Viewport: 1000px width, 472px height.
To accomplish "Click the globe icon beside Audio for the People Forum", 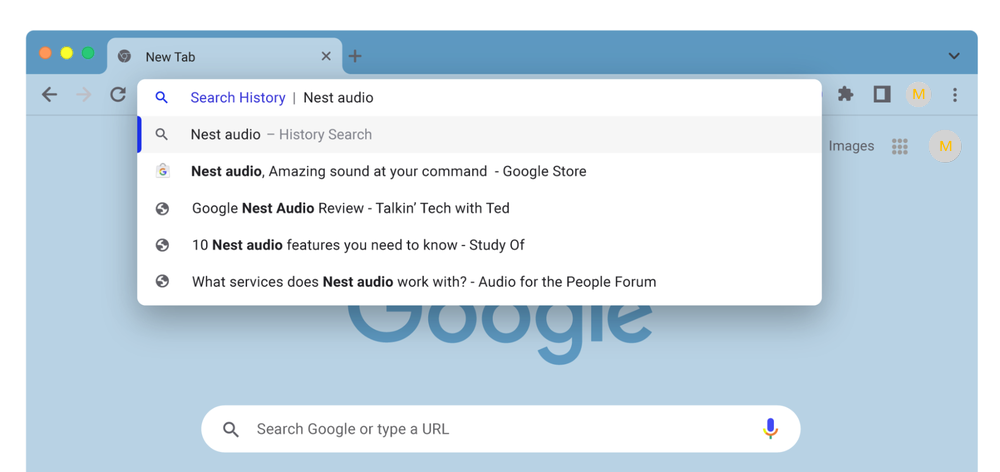I will click(163, 281).
